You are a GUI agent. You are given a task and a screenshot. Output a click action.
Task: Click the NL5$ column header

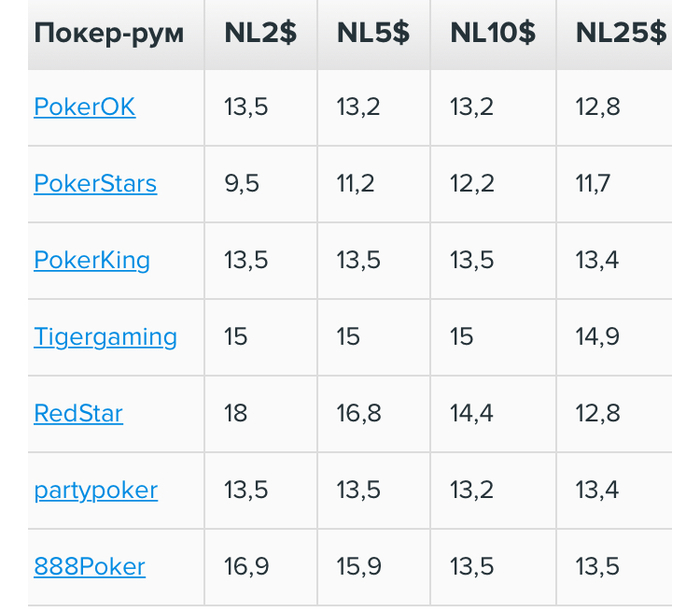[372, 33]
